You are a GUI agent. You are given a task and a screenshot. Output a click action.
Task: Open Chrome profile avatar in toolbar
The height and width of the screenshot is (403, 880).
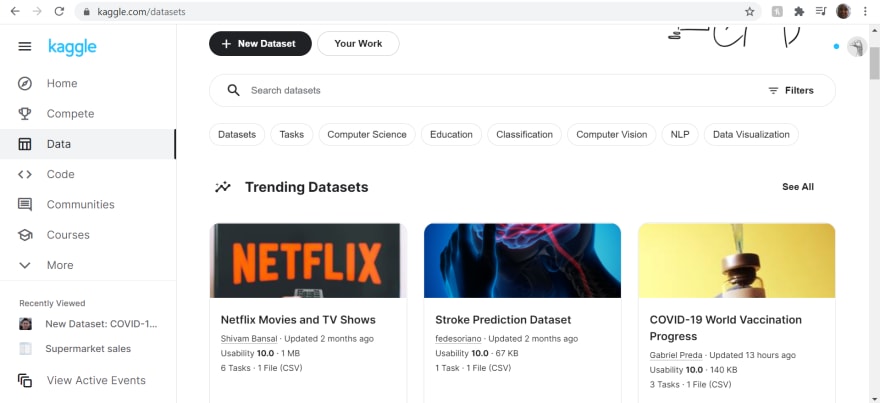(x=843, y=11)
